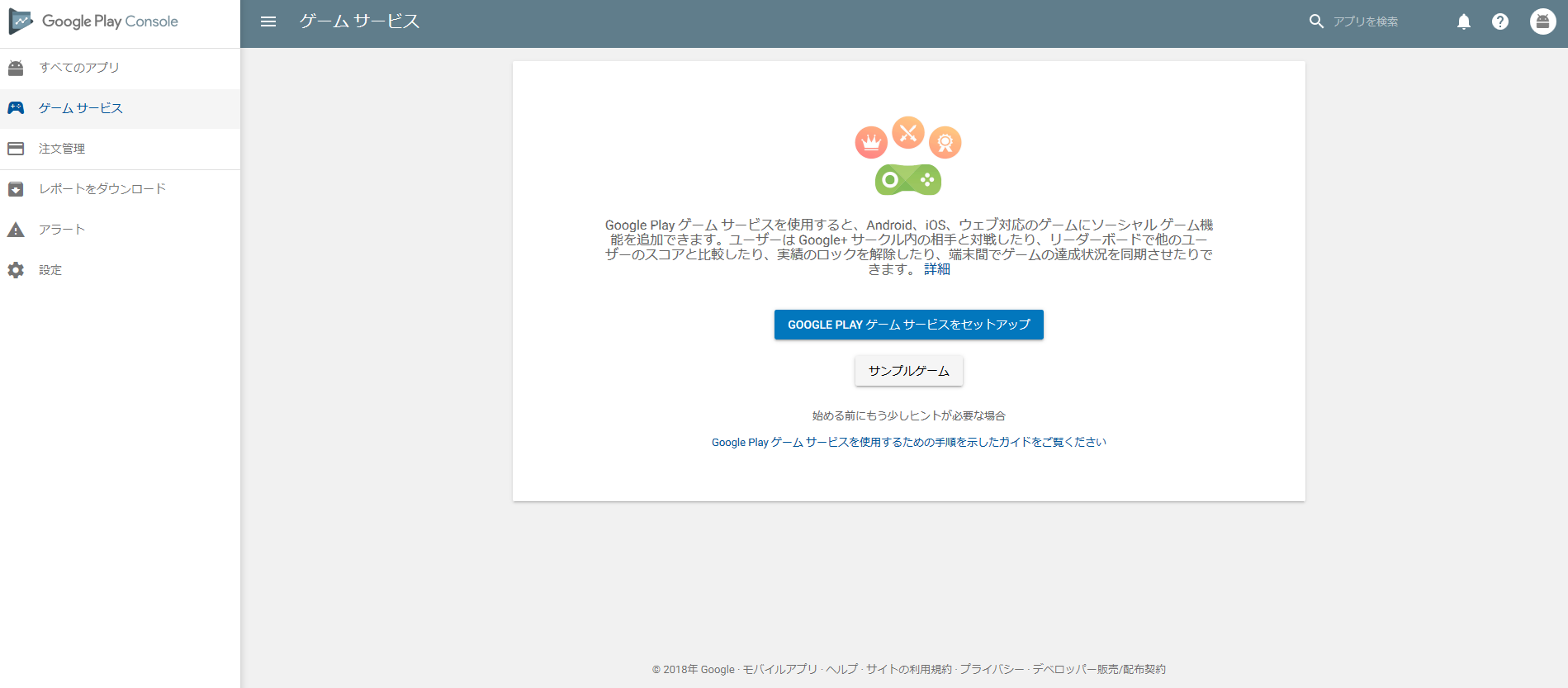Click the gamepad icon beside ゲーム サービス
Viewport: 1568px width, 688px height.
click(16, 108)
